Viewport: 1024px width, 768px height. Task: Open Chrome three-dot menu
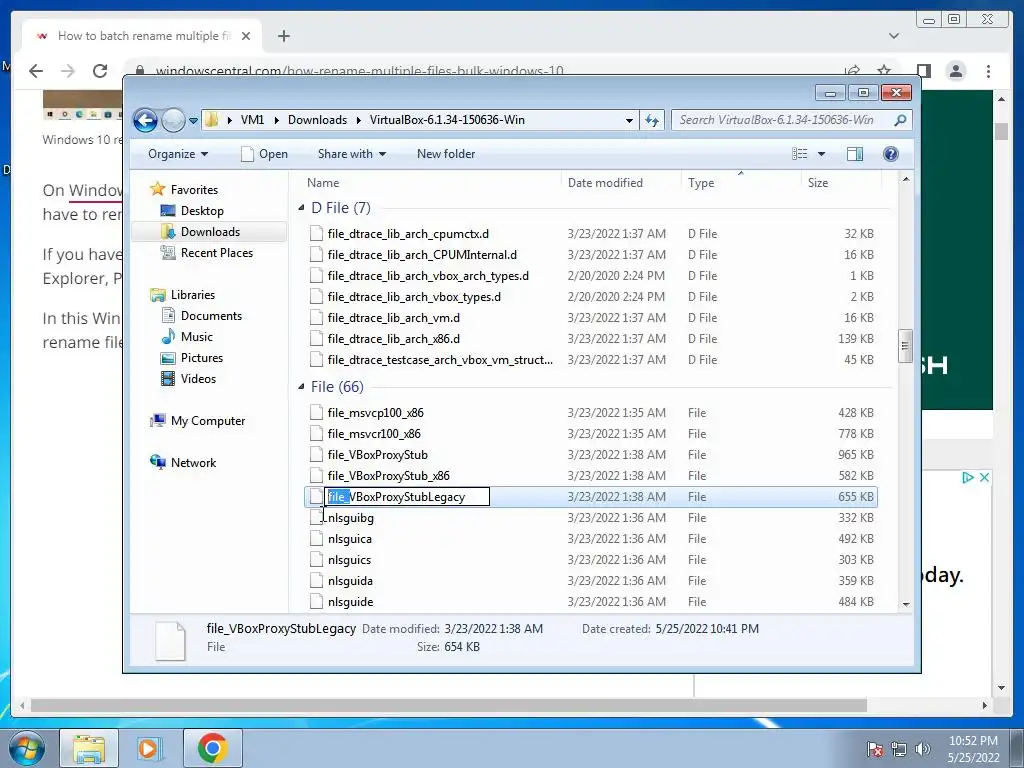(x=988, y=71)
